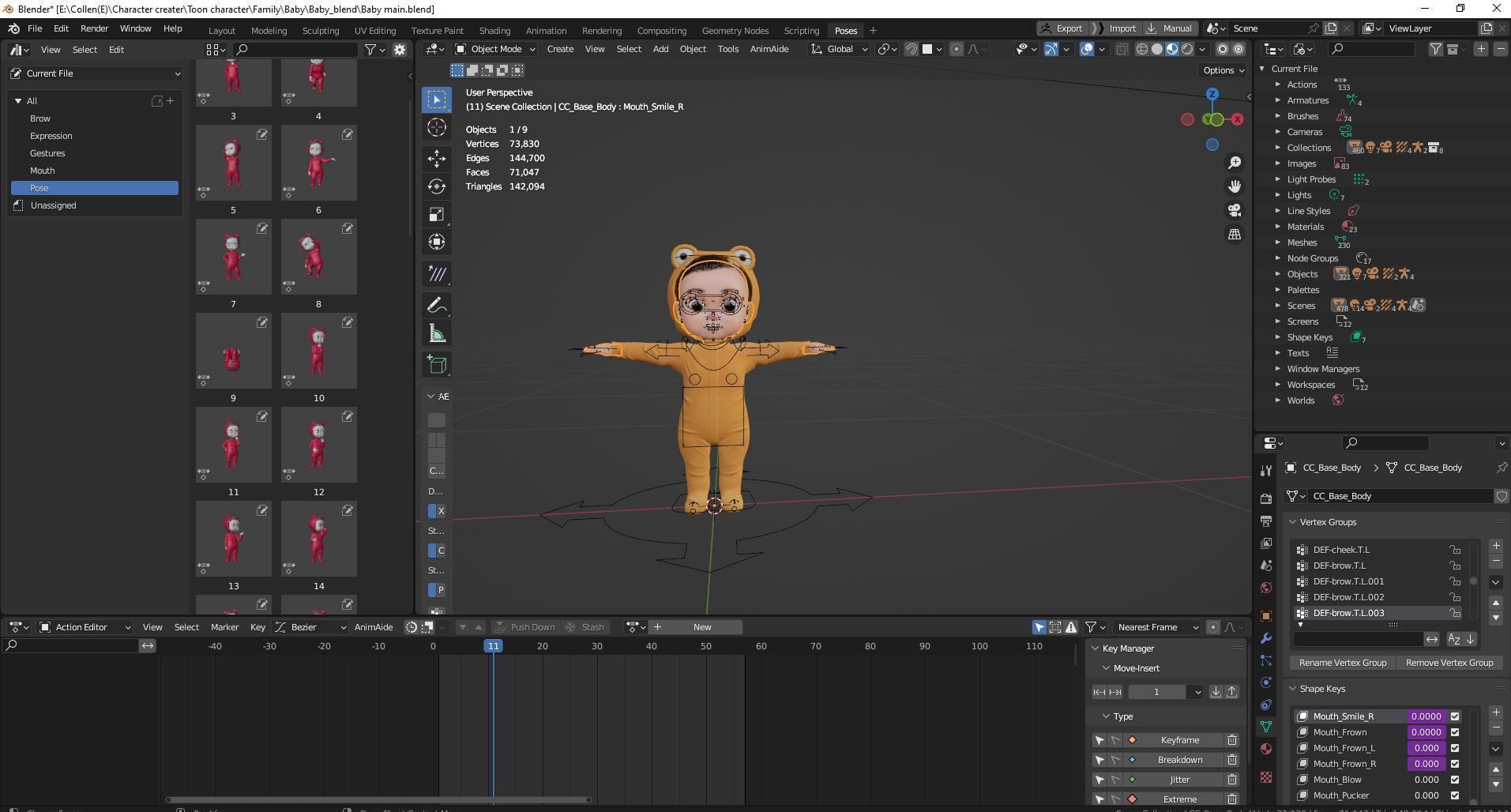Pin the properties editor context
This screenshot has width=1511, height=812.
[x=1501, y=468]
